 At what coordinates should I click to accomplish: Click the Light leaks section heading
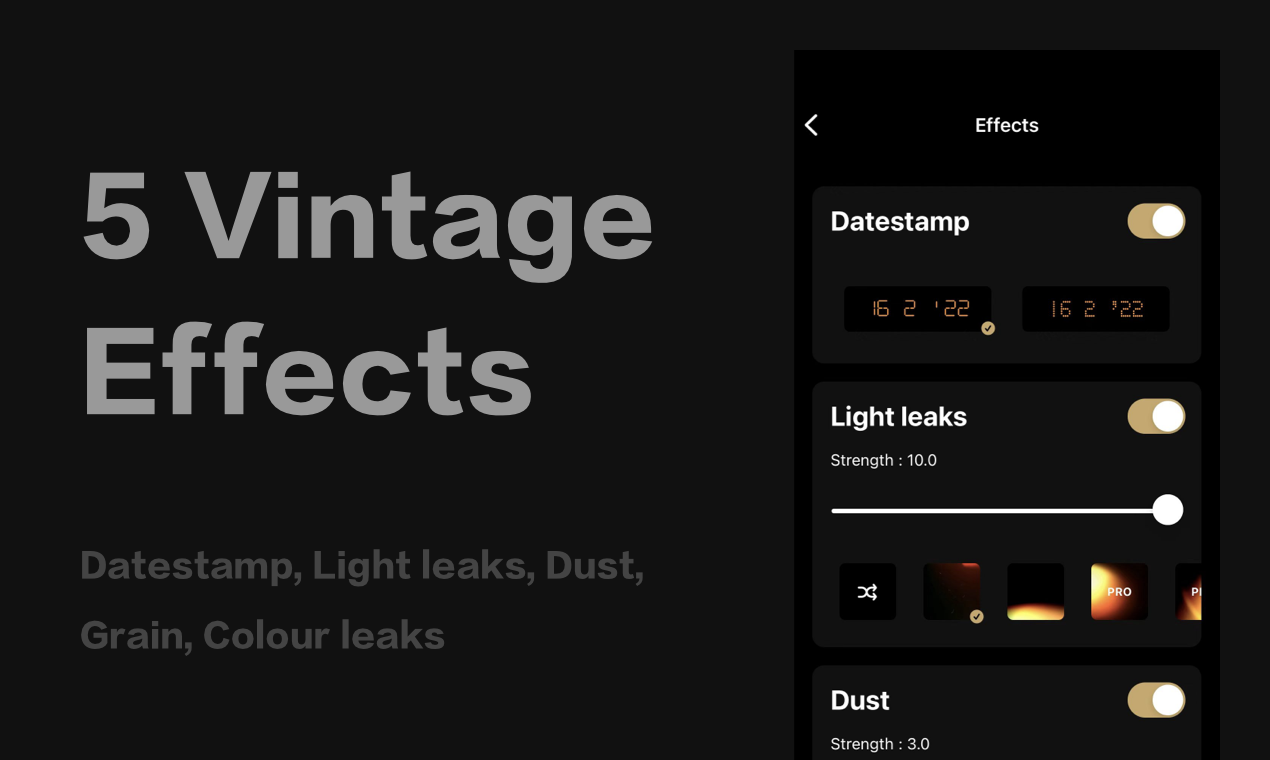(898, 416)
